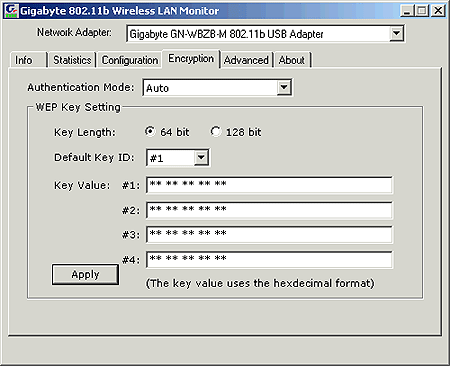
Task: Focus the Key Value #2 field
Action: click(x=269, y=210)
